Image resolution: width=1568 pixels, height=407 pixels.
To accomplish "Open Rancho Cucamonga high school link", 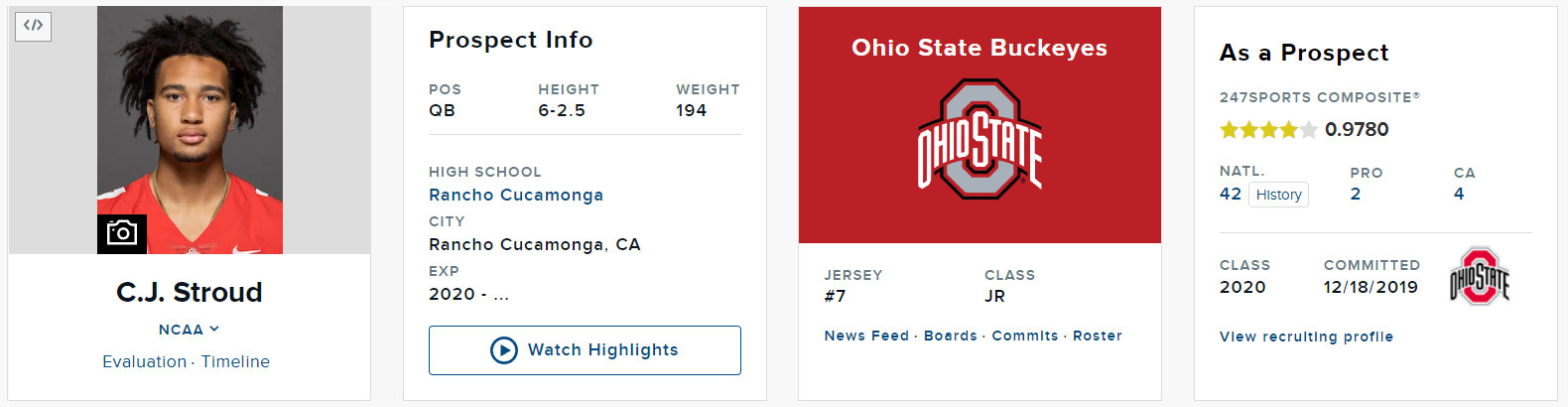I will click(x=516, y=195).
